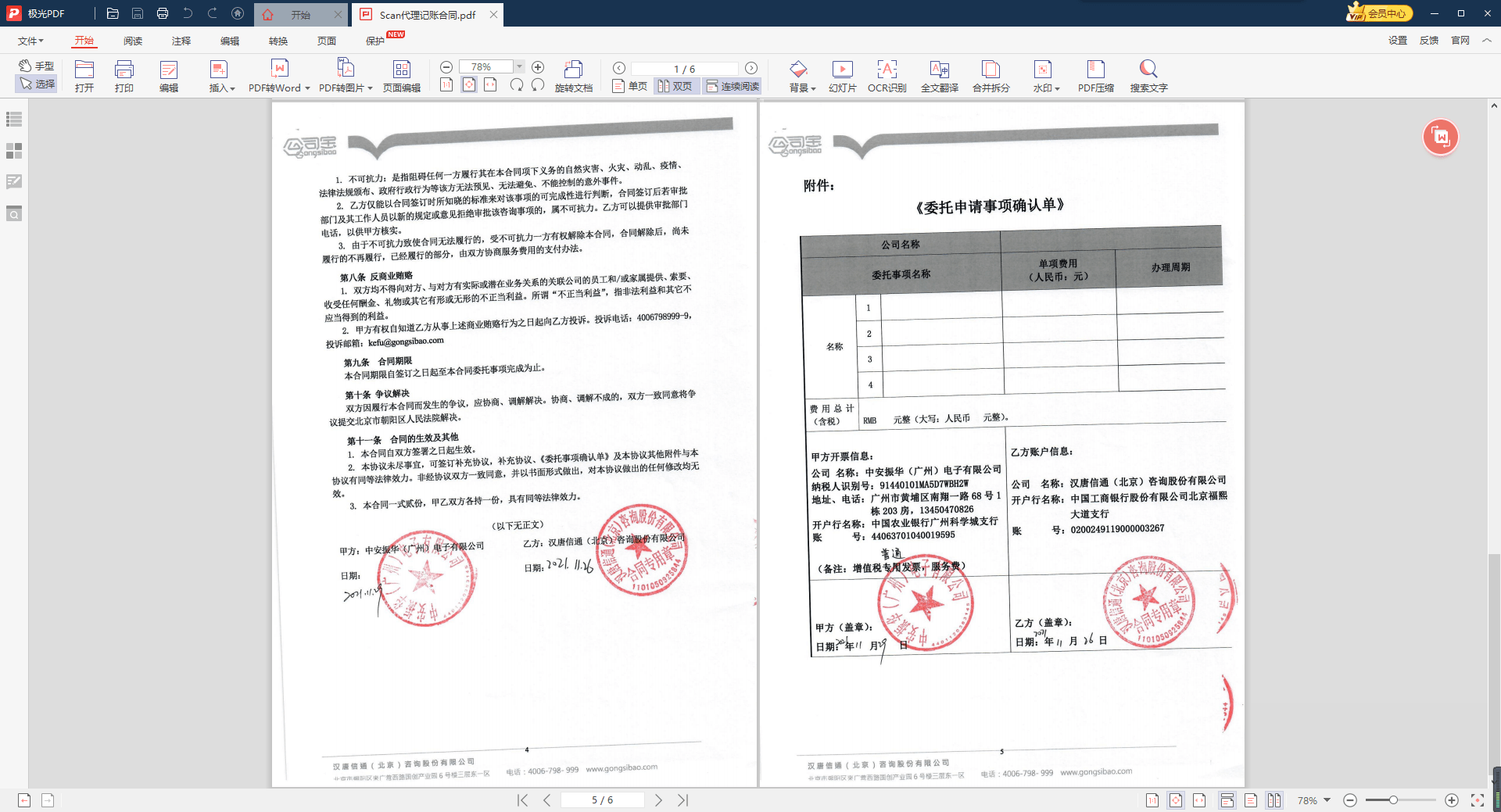
Task: Open the 转换 ribbon tab
Action: point(278,41)
